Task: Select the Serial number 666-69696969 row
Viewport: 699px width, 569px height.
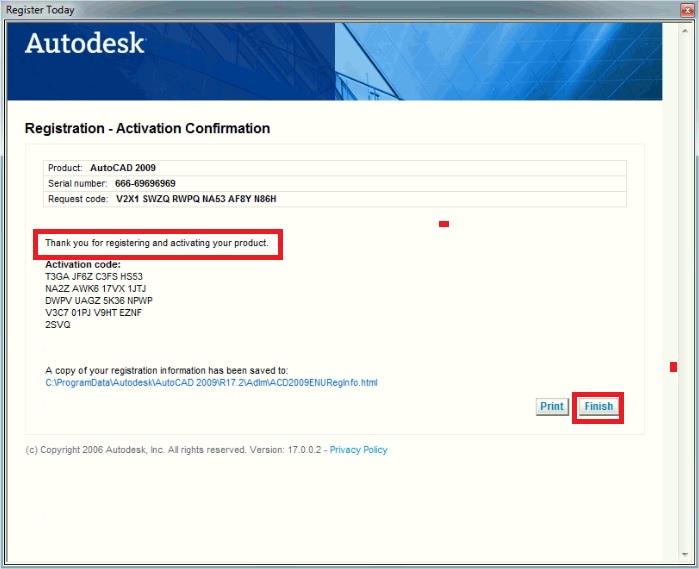Action: (334, 184)
